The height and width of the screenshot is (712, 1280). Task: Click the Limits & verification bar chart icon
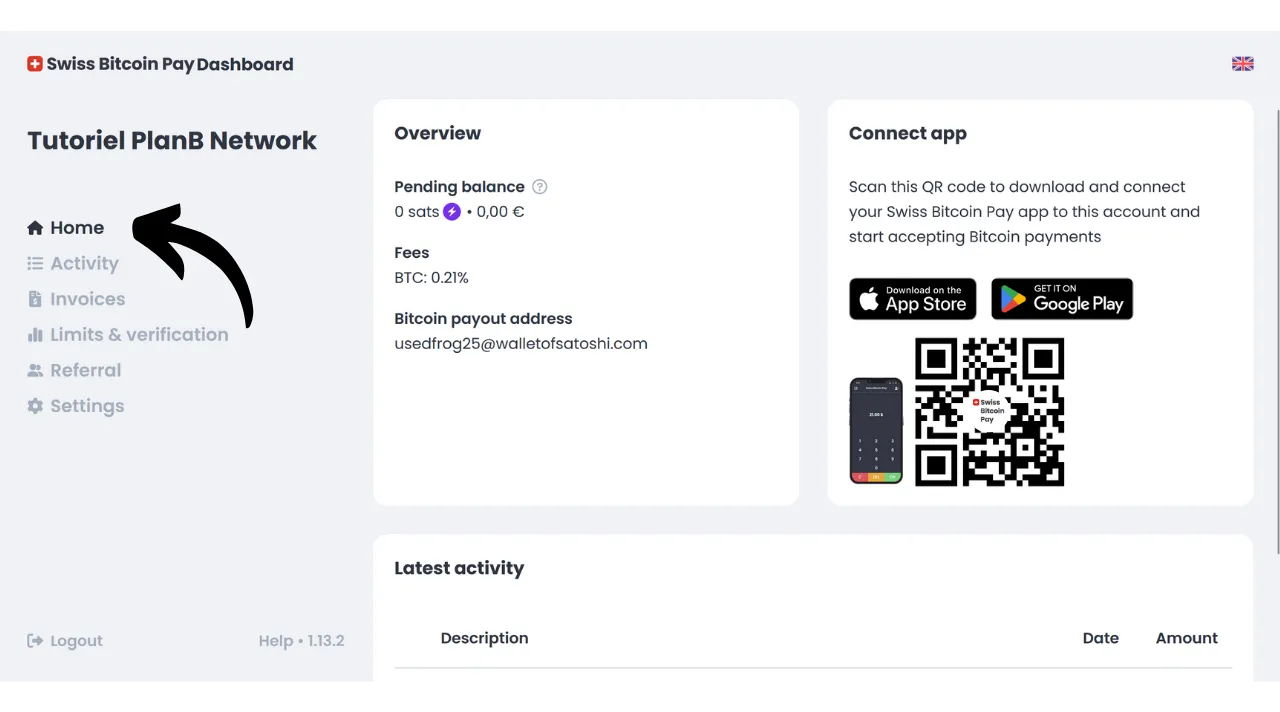[x=35, y=334]
